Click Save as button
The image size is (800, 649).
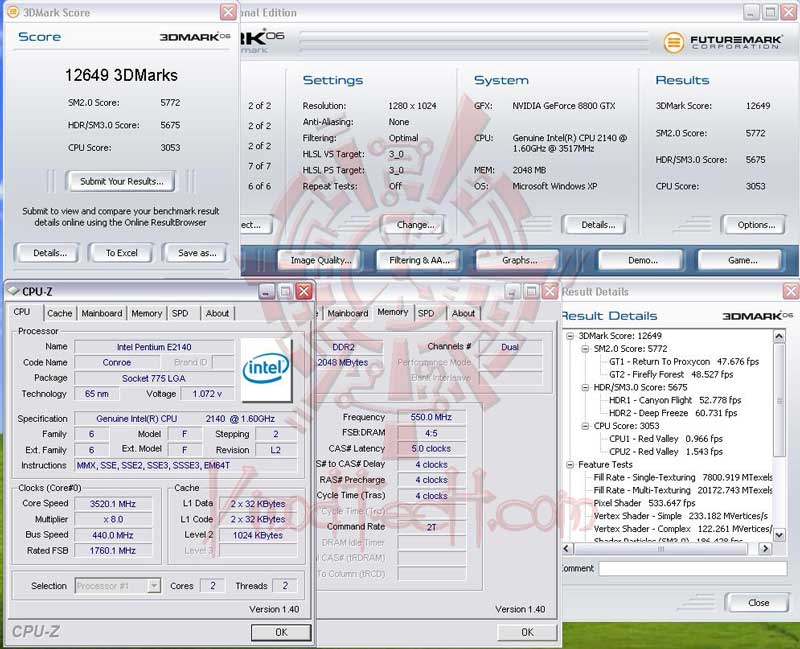coord(196,253)
